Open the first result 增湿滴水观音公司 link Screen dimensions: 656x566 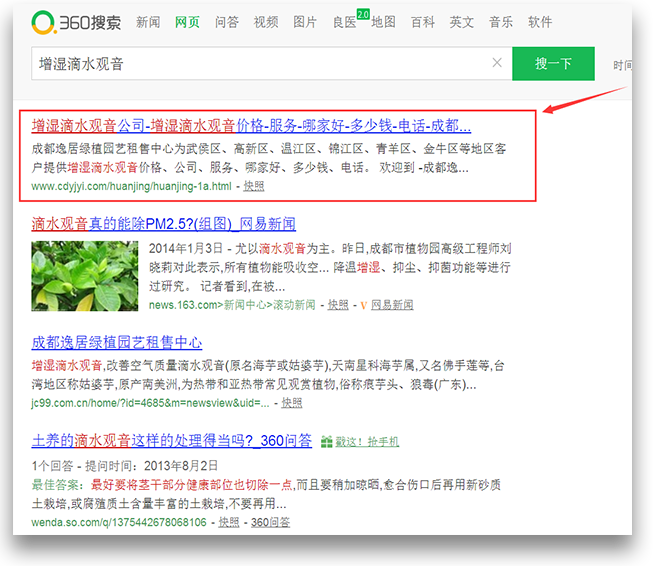(x=251, y=126)
